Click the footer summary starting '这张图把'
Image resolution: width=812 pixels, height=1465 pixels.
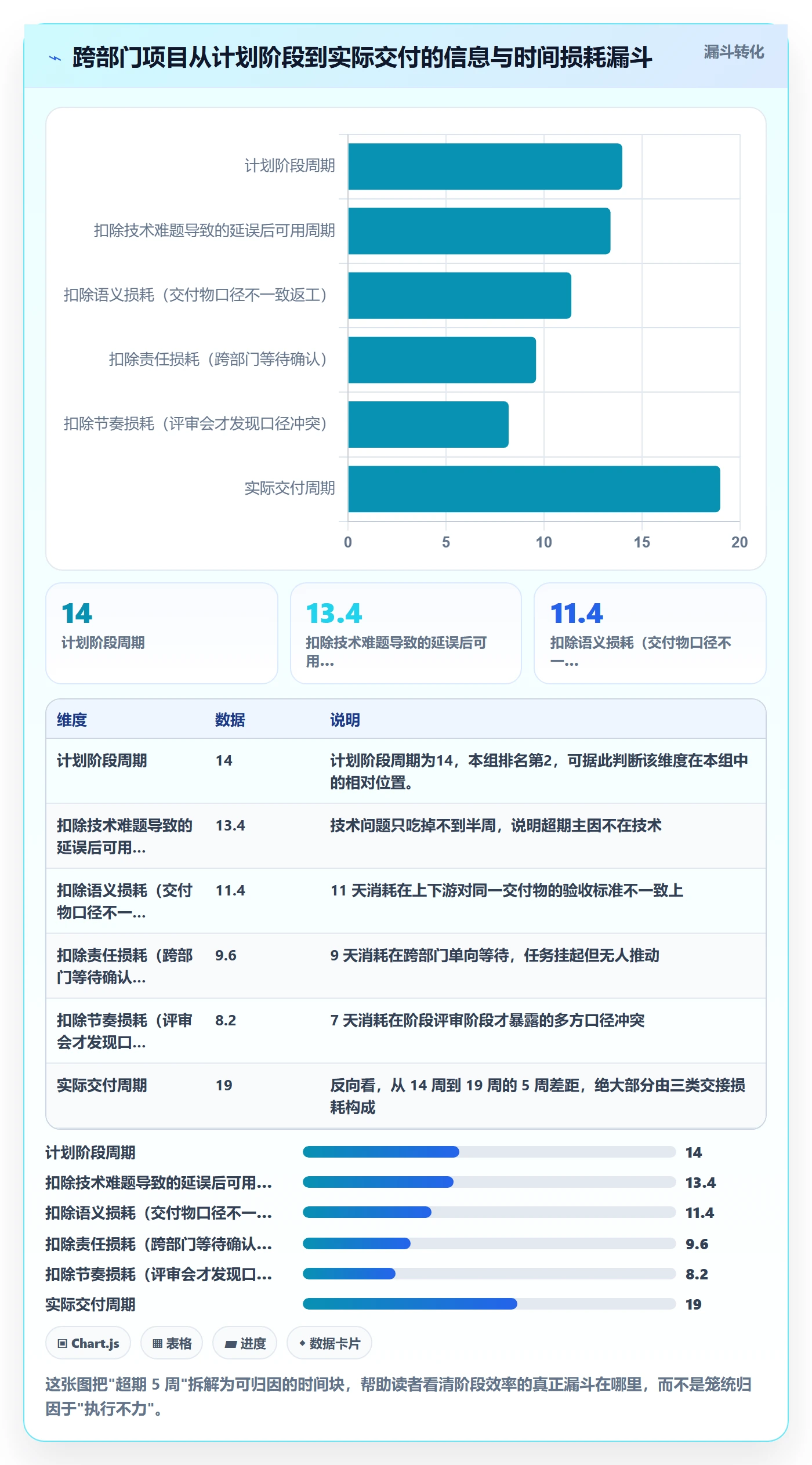coord(398,1396)
